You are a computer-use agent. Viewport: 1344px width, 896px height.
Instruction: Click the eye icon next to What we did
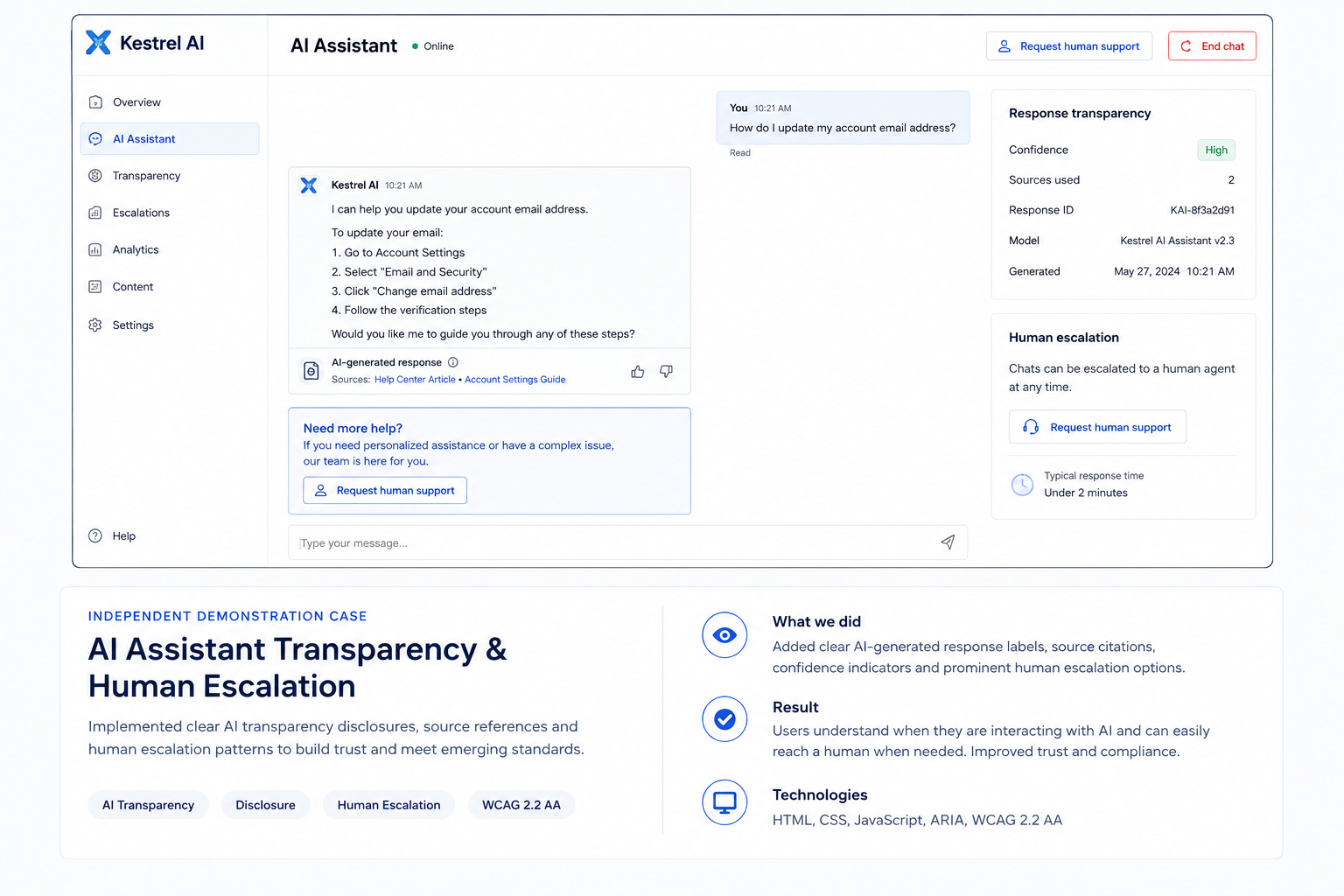point(724,635)
